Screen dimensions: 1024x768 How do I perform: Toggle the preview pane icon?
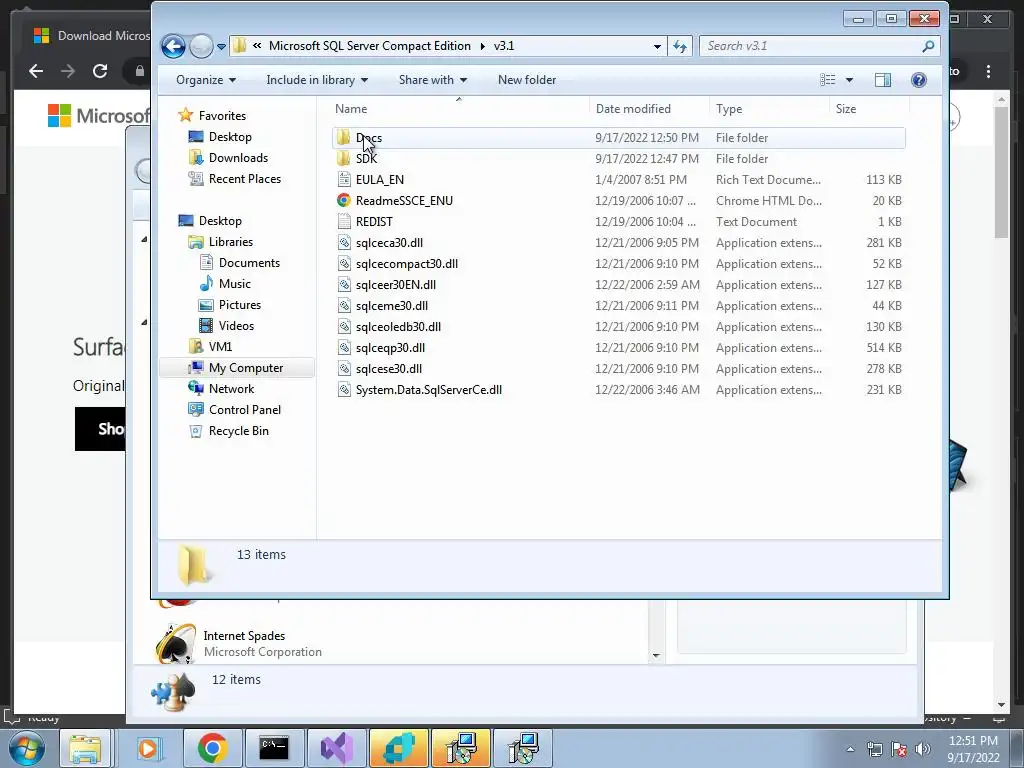[x=882, y=80]
